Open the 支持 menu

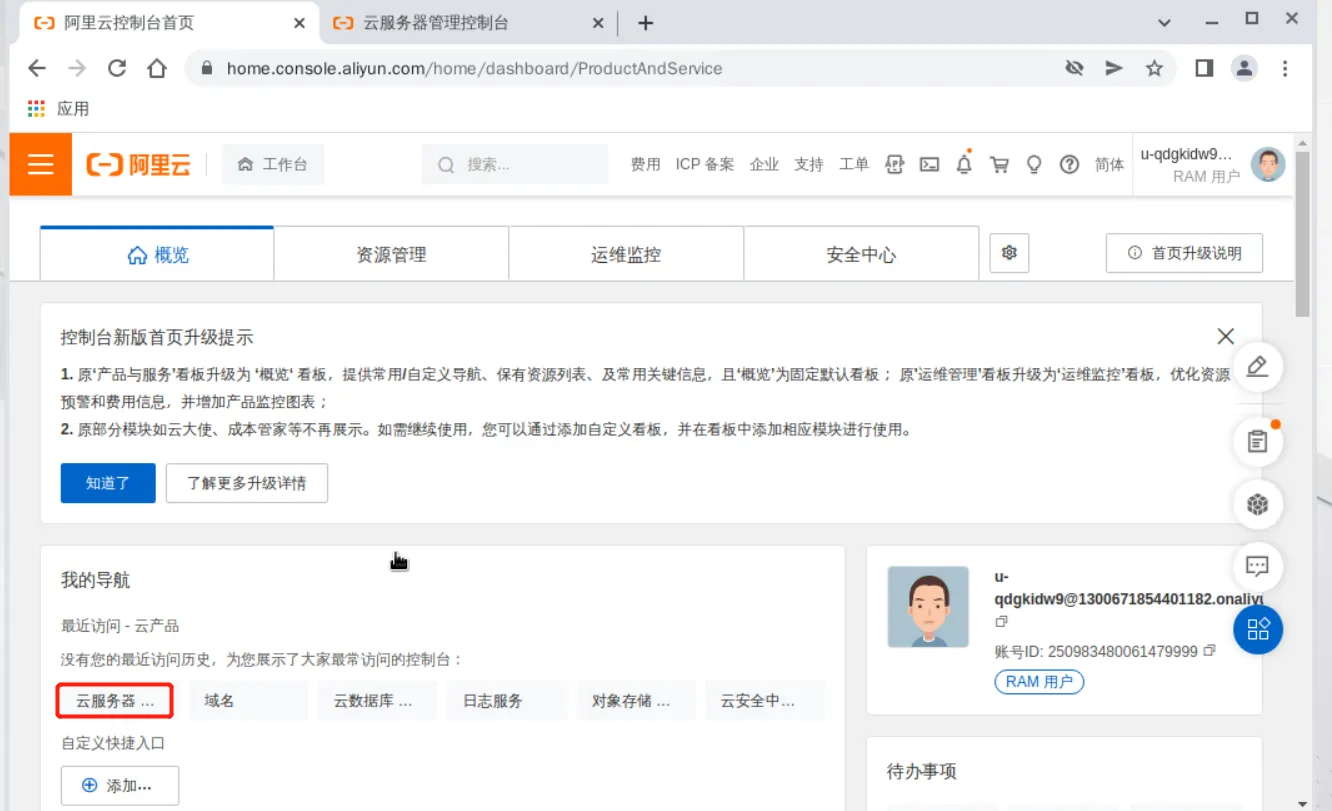pyautogui.click(x=809, y=165)
